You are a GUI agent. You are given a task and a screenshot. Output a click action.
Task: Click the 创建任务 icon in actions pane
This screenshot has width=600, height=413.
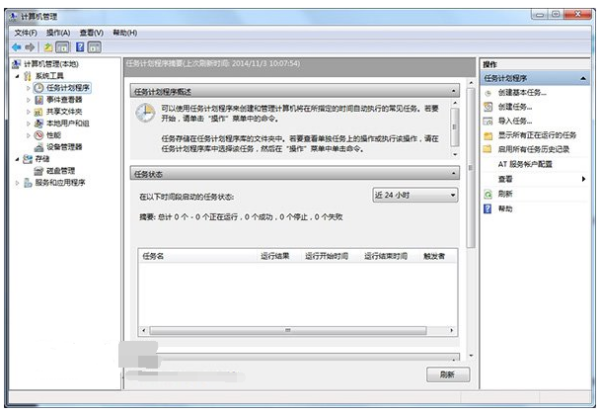coord(488,107)
